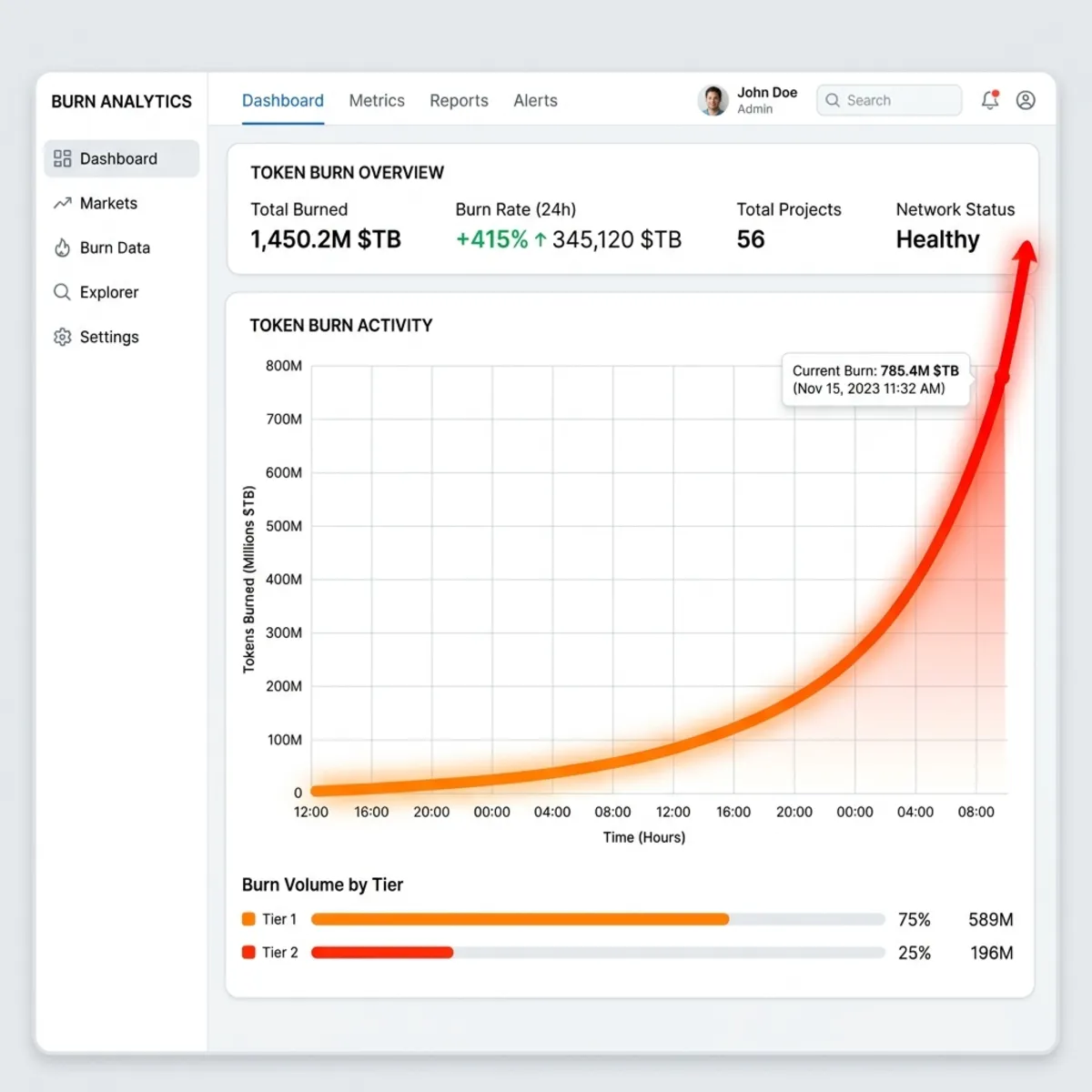
Task: Click the 345,120 $TB burn amount
Action: 617,239
